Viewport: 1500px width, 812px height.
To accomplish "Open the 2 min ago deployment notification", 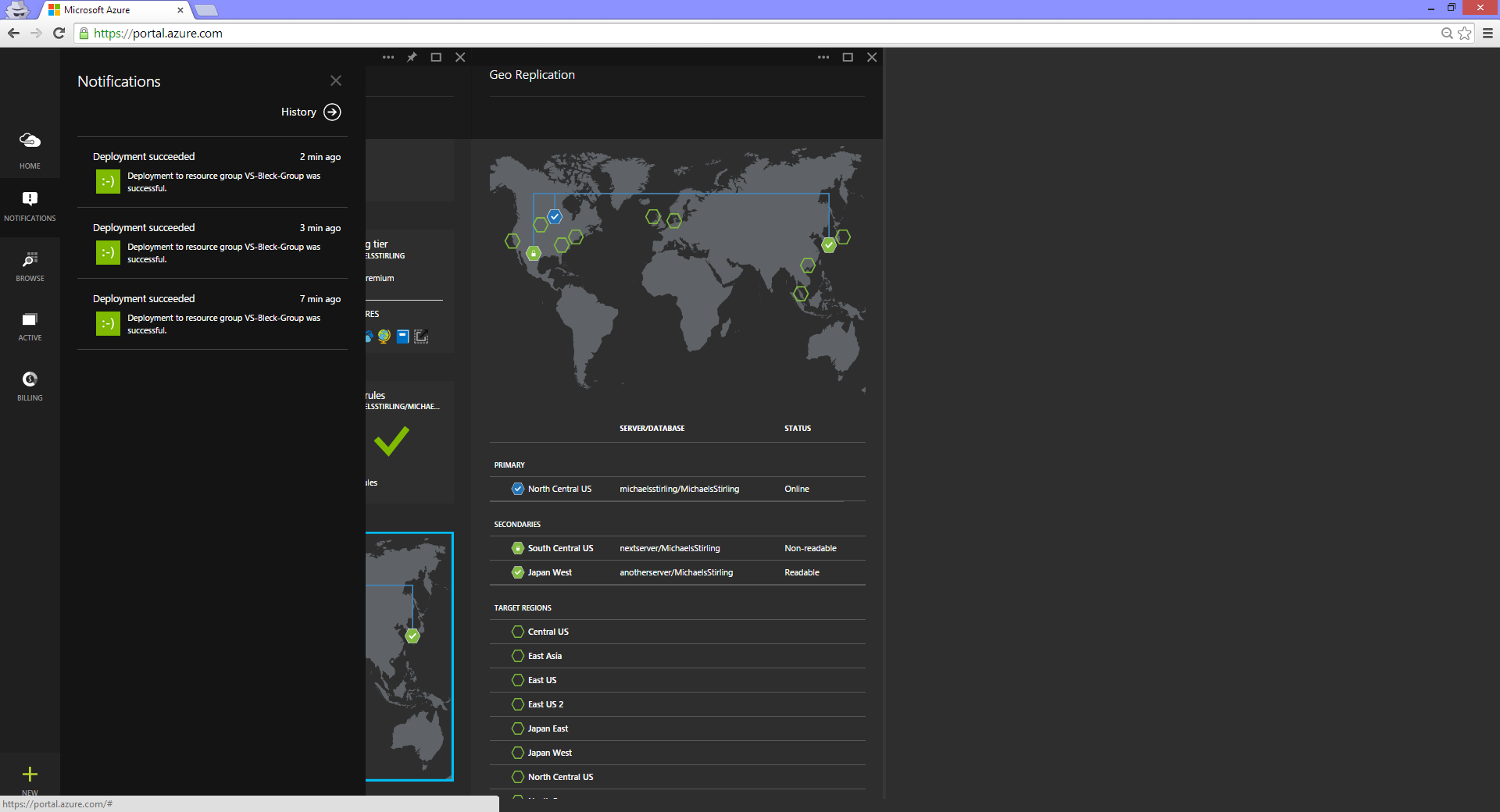I will [x=212, y=172].
